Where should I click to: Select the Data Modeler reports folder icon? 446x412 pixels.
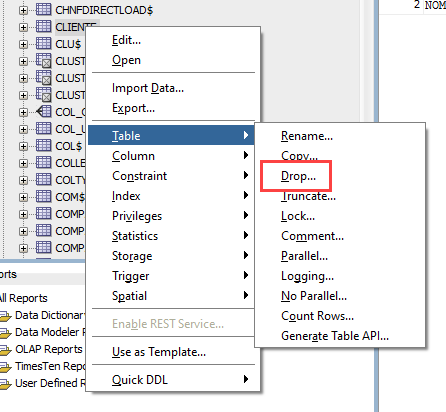click(x=6, y=333)
